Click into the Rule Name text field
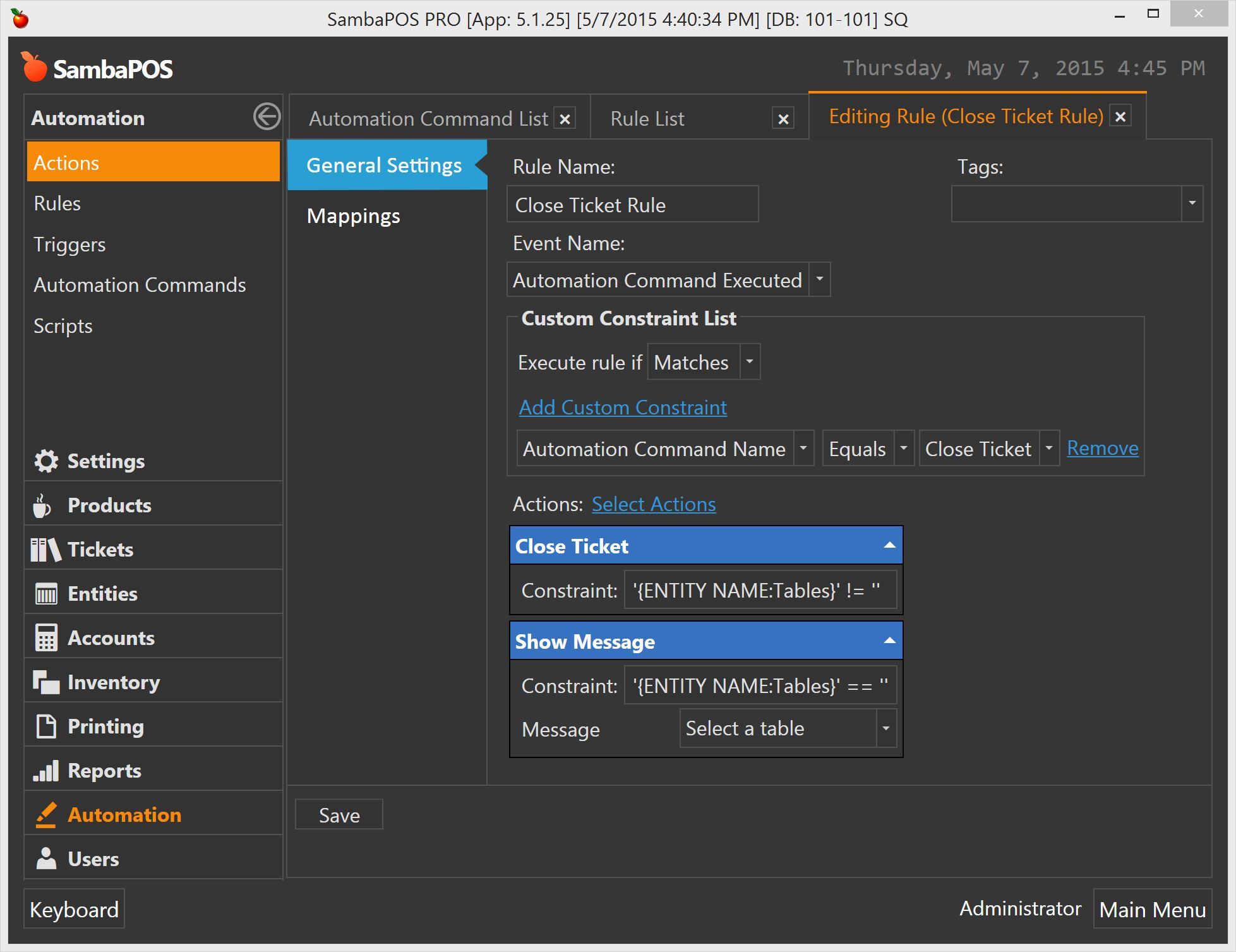Screen dimensions: 1236x952 point(632,205)
